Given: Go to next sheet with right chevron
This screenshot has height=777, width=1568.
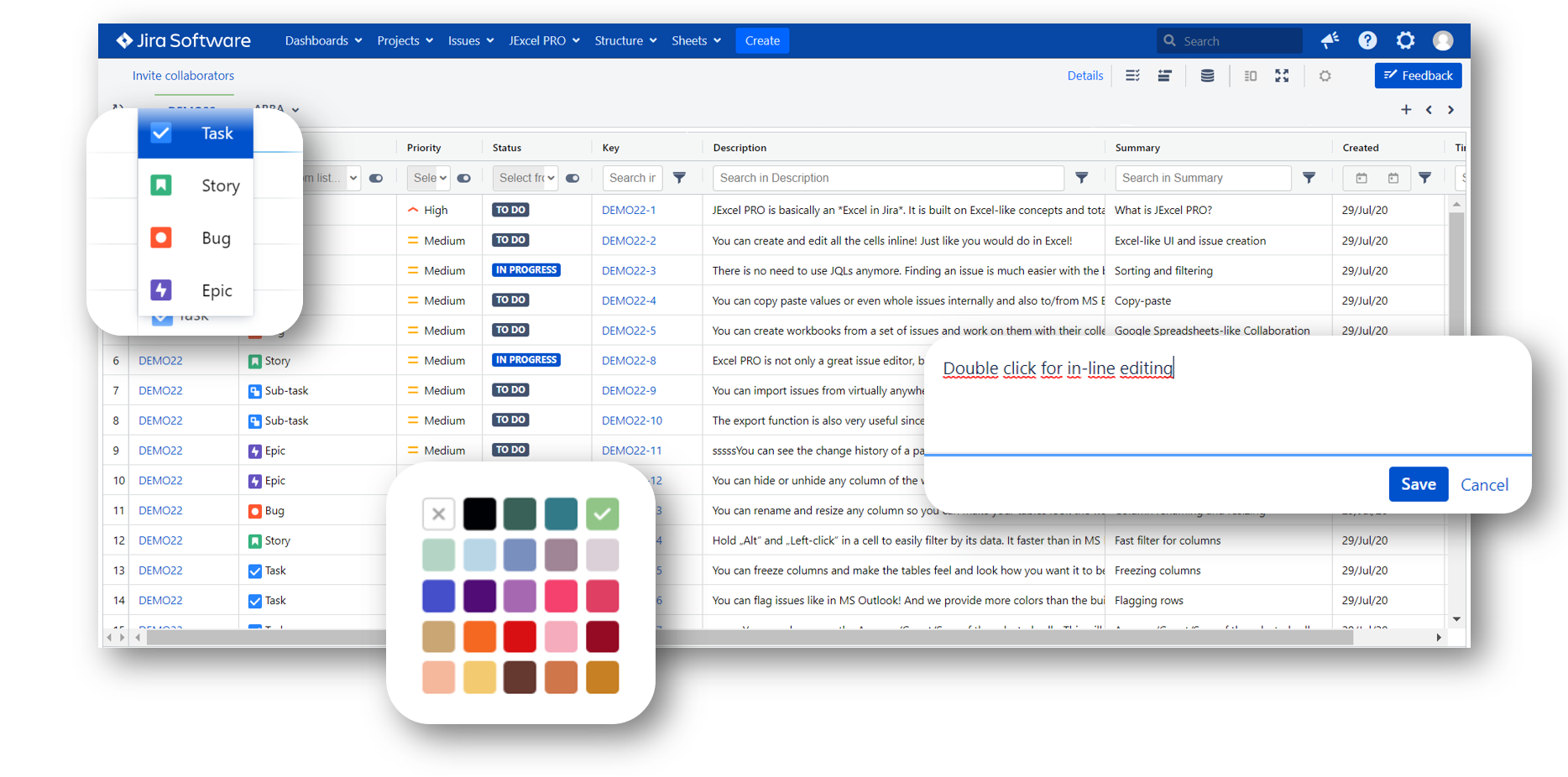Looking at the screenshot, I should (1450, 109).
